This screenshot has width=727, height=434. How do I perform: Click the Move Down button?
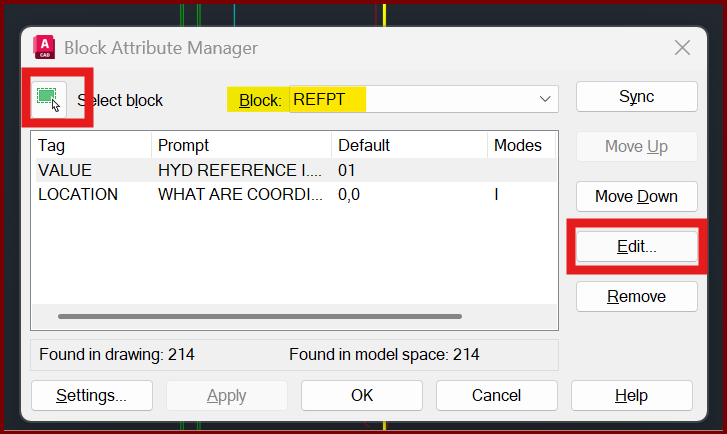click(637, 197)
